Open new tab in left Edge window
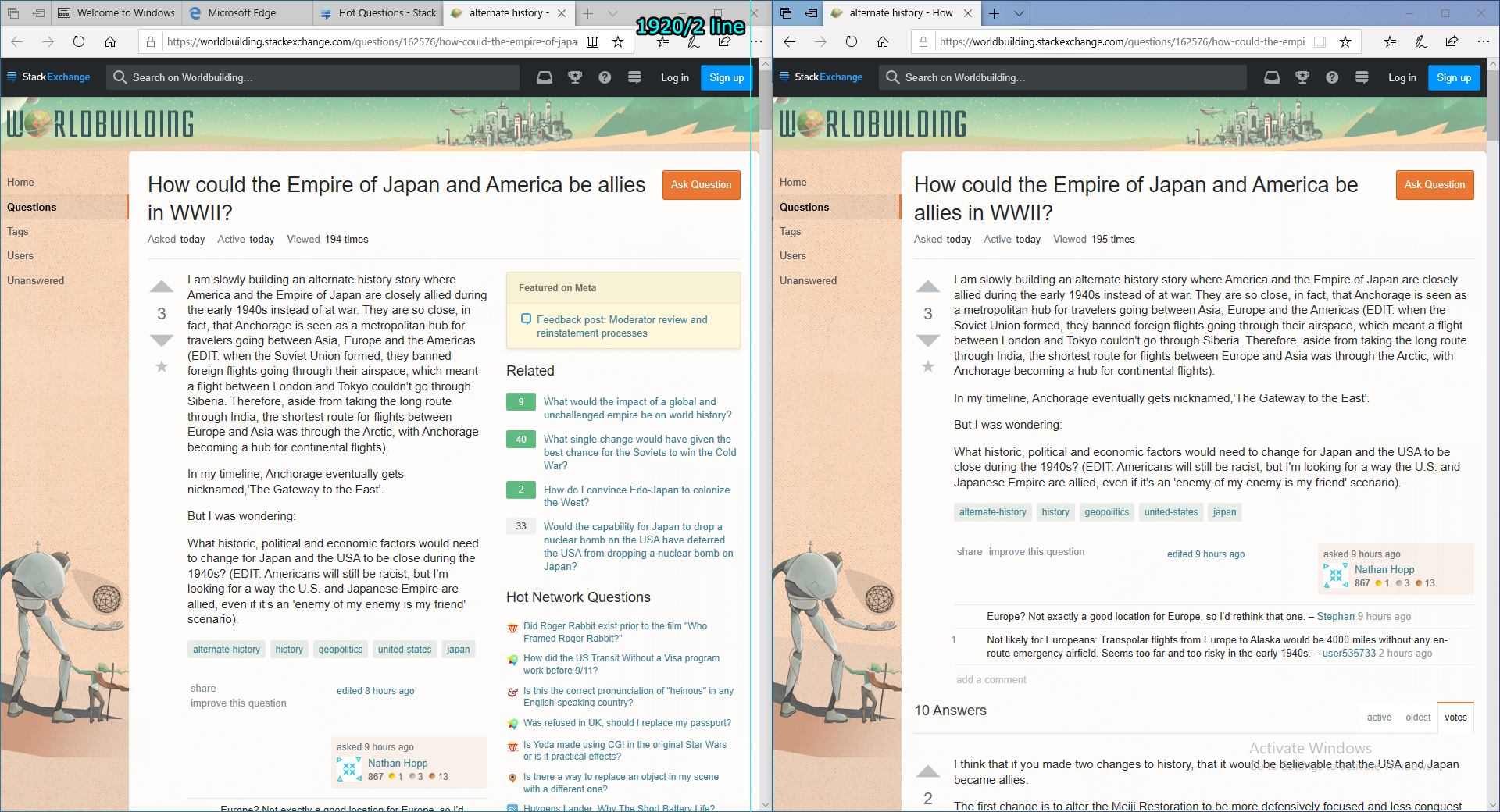 click(587, 13)
